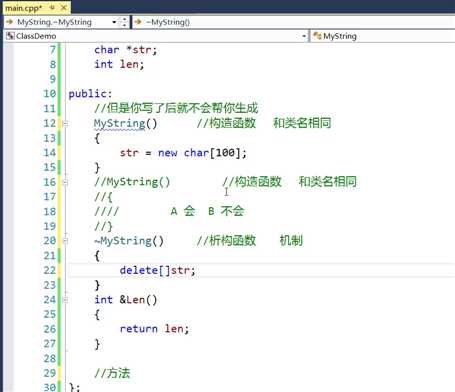The width and height of the screenshot is (455, 392).
Task: Collapse the MyString() constructor at line 12
Action: click(65, 124)
